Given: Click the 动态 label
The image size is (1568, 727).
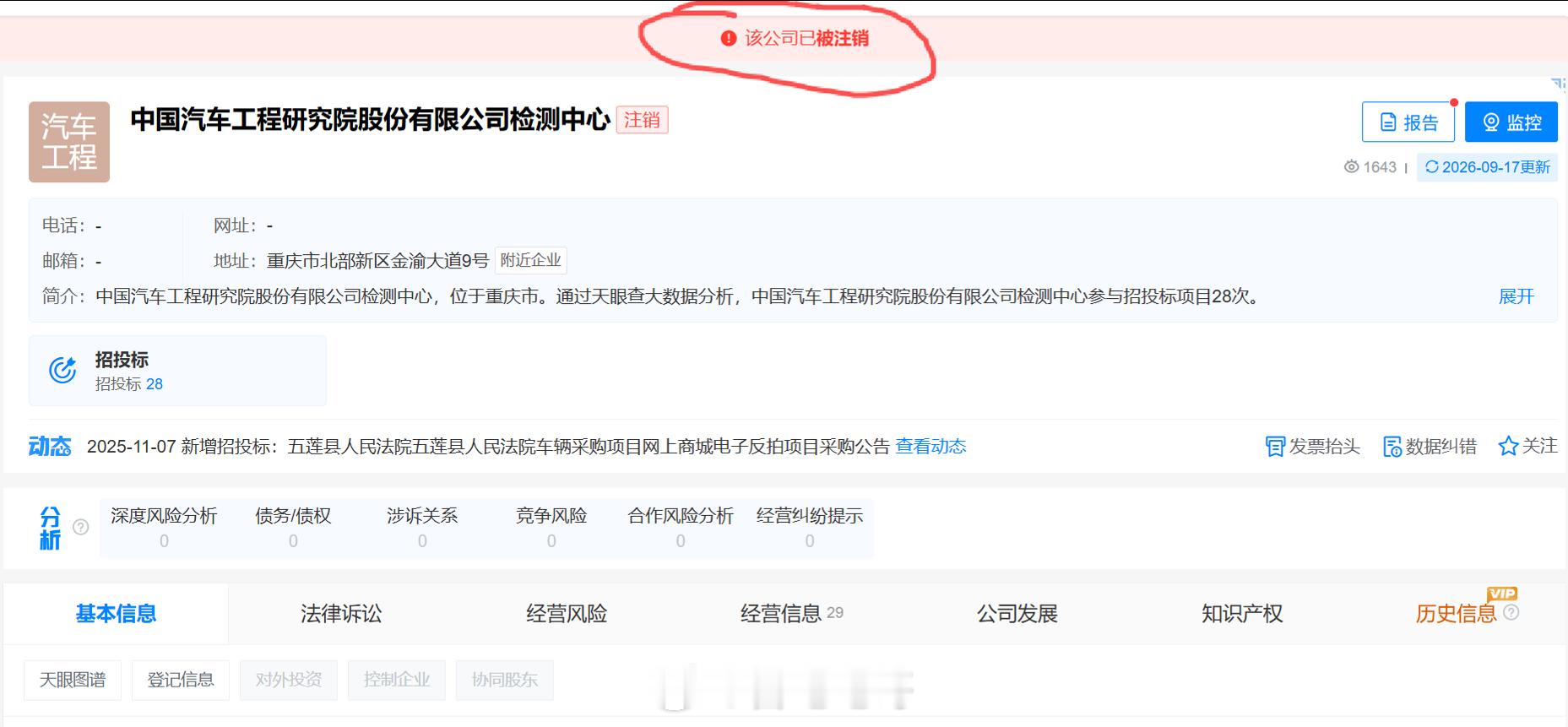Looking at the screenshot, I should (50, 447).
